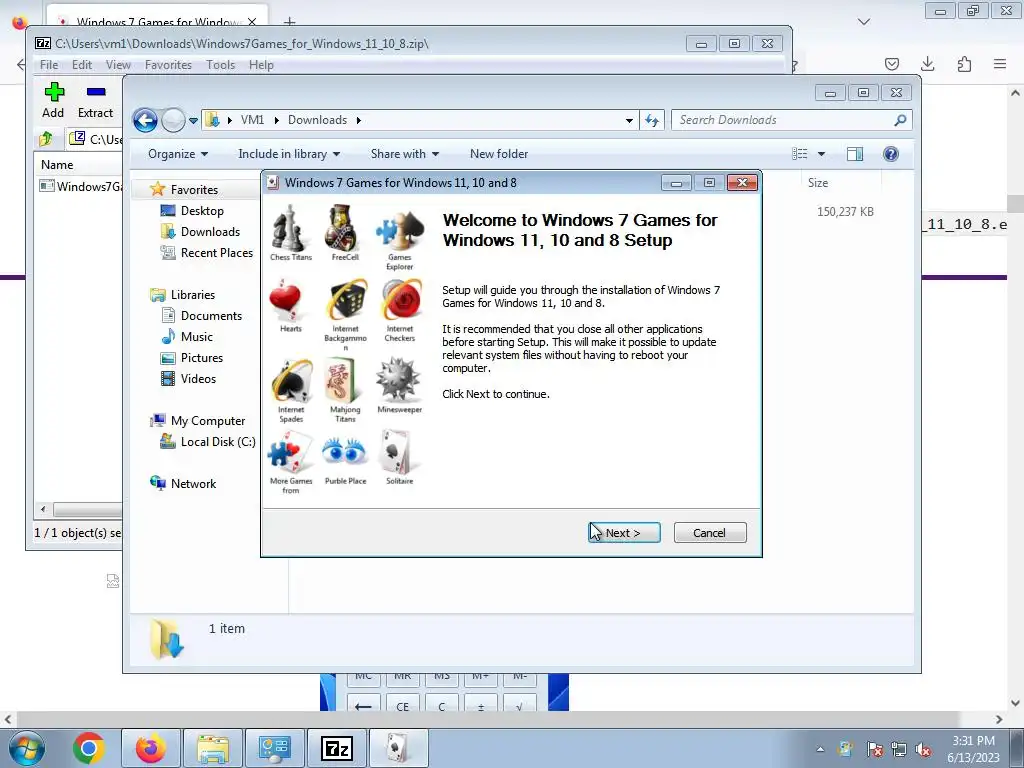The height and width of the screenshot is (768, 1024).
Task: Click Downloads breadcrumb in address bar
Action: coord(317,120)
